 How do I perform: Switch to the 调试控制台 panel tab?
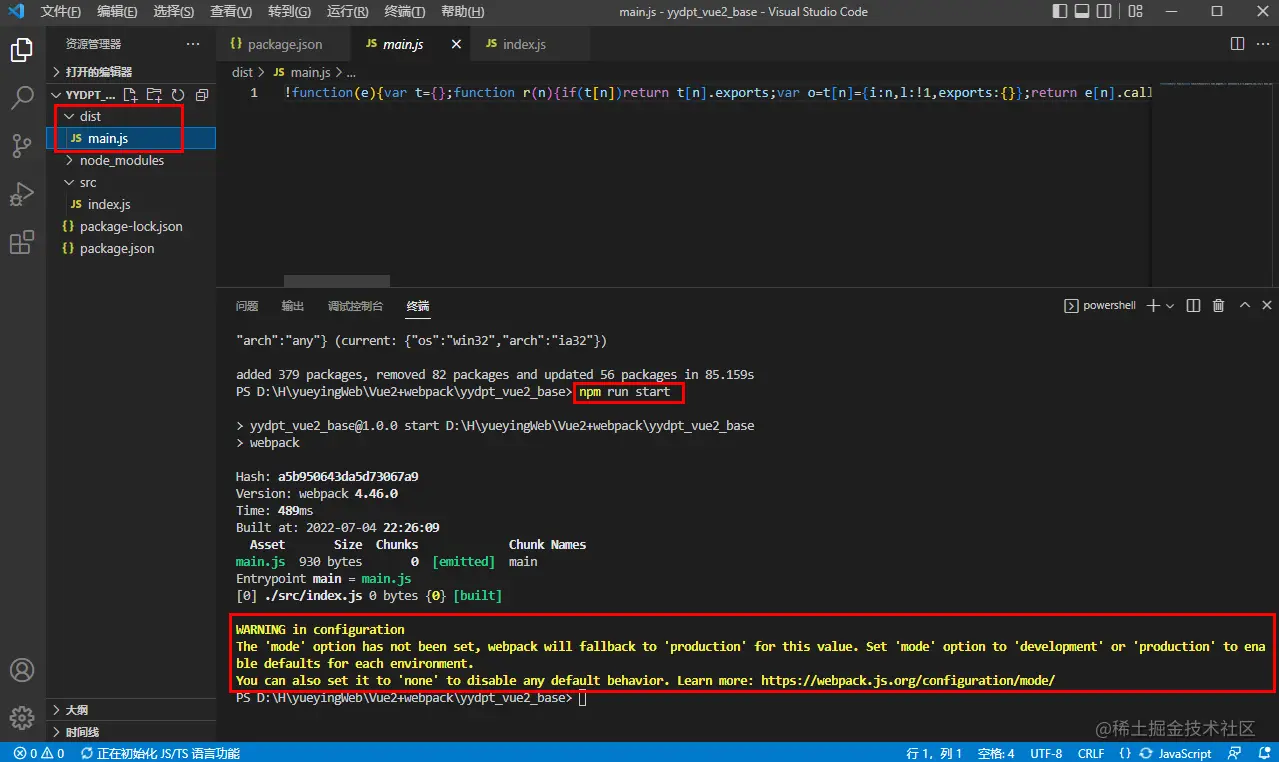click(x=355, y=306)
